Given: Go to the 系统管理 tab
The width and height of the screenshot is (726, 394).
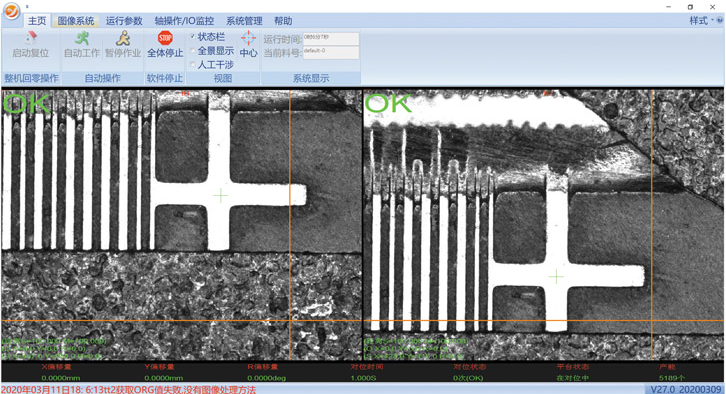Looking at the screenshot, I should (x=244, y=21).
